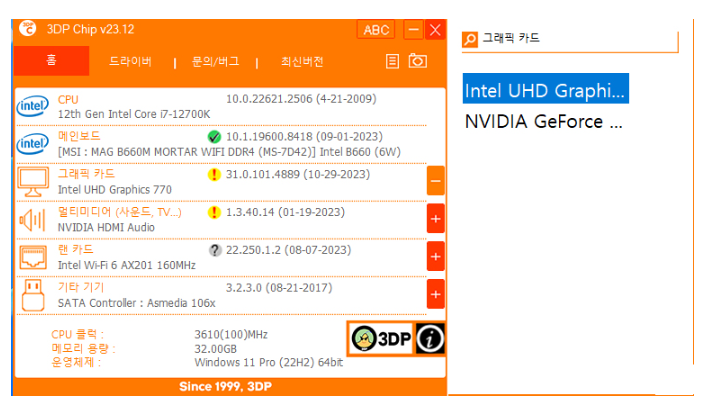
Task: Minimize the 3DP Chip window
Action: (x=413, y=30)
